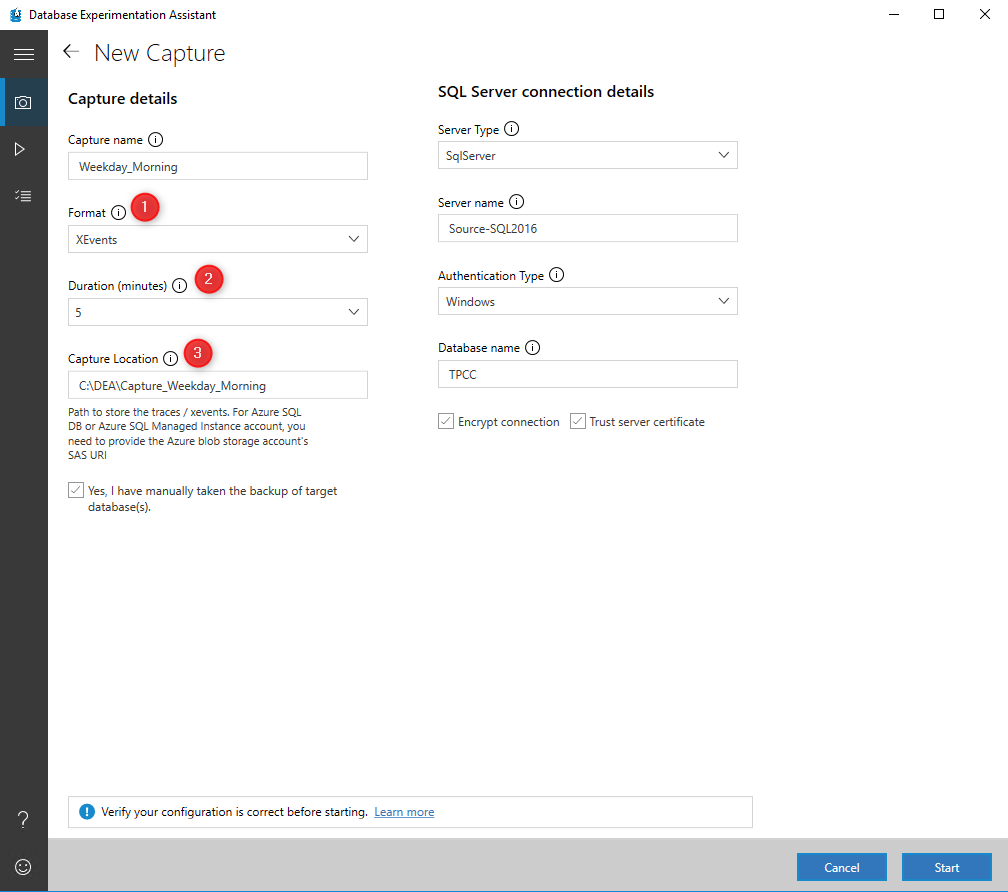1008x892 pixels.
Task: Open Help via the question mark icon
Action: 23,819
